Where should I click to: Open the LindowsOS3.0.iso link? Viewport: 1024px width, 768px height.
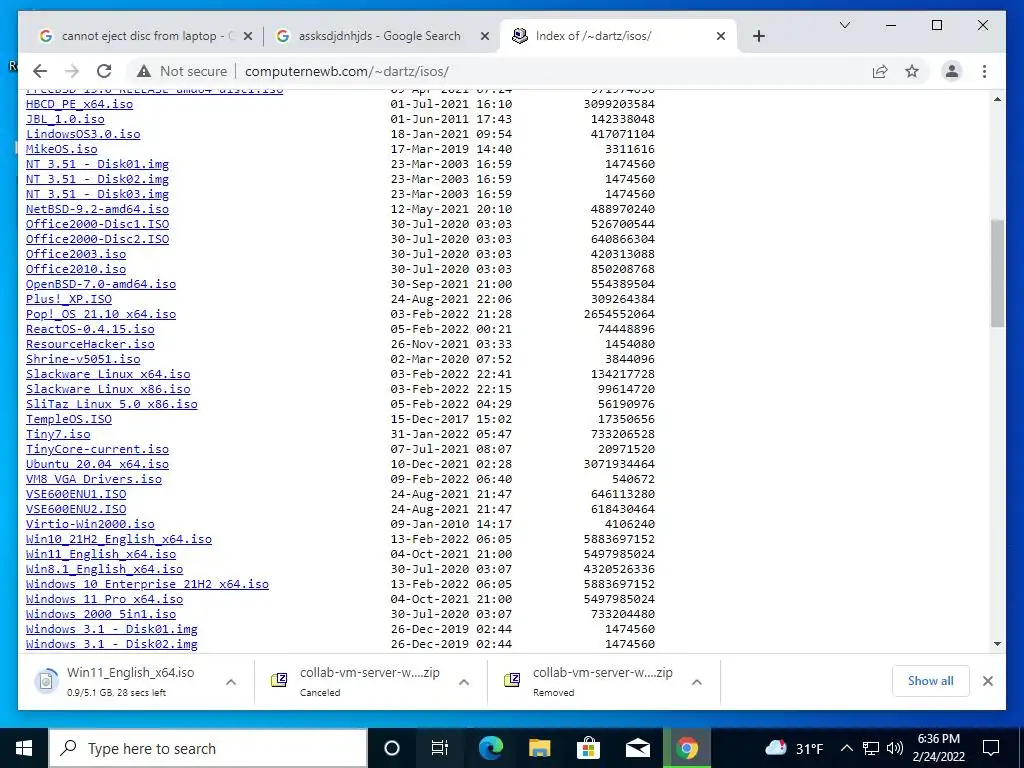[83, 134]
